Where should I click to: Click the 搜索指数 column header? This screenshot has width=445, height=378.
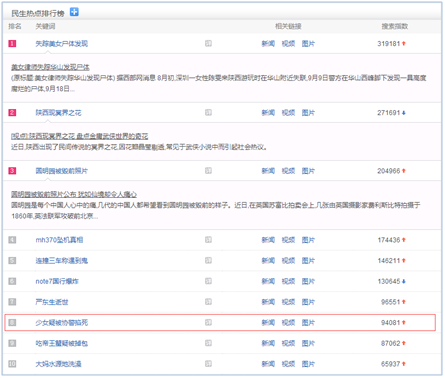[x=395, y=26]
